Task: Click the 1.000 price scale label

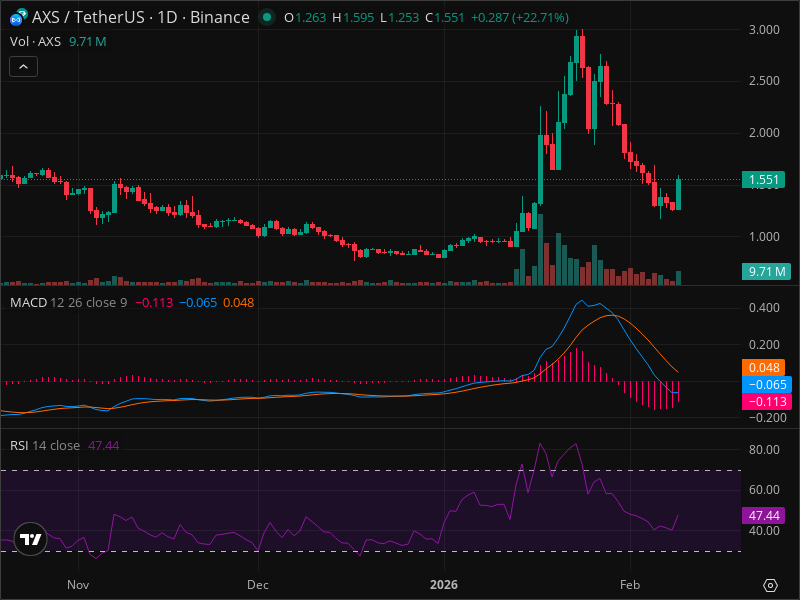Action: [764, 237]
